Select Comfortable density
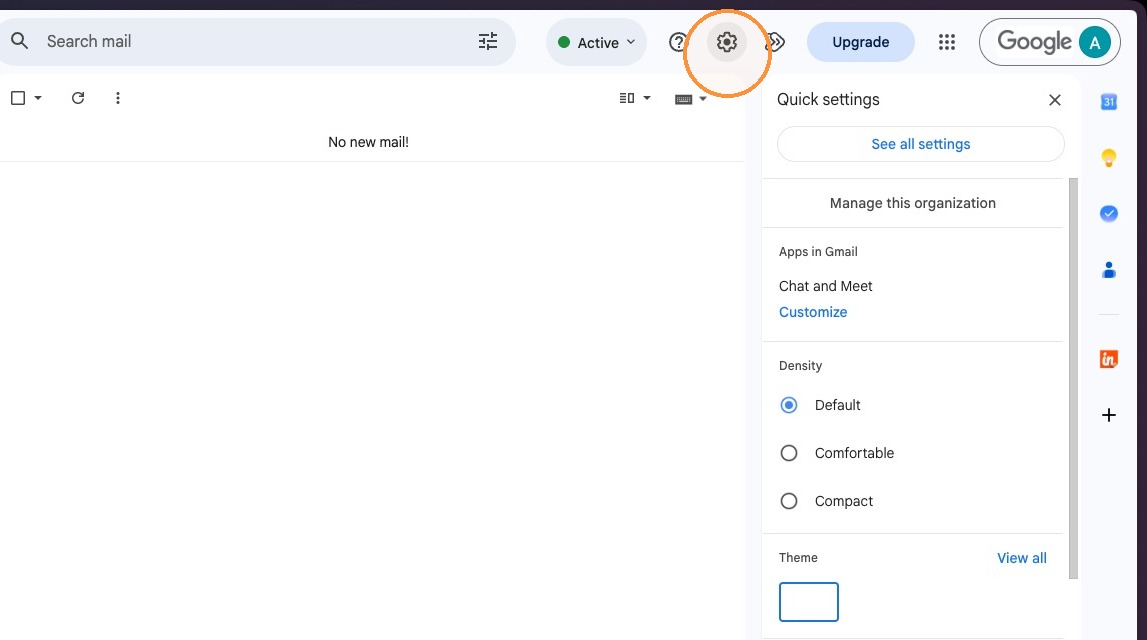The width and height of the screenshot is (1147, 640). tap(789, 453)
